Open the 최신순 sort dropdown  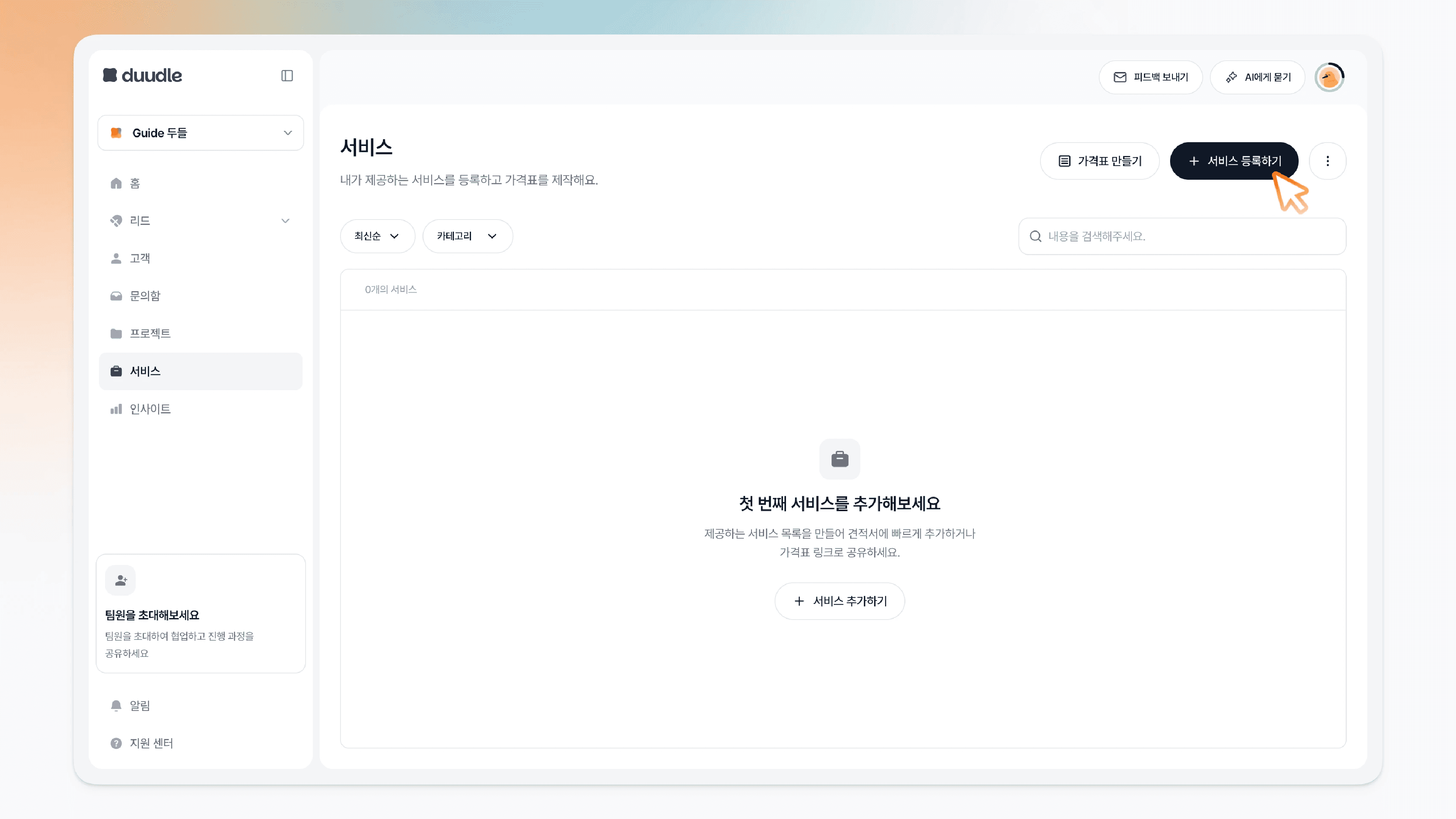click(377, 236)
